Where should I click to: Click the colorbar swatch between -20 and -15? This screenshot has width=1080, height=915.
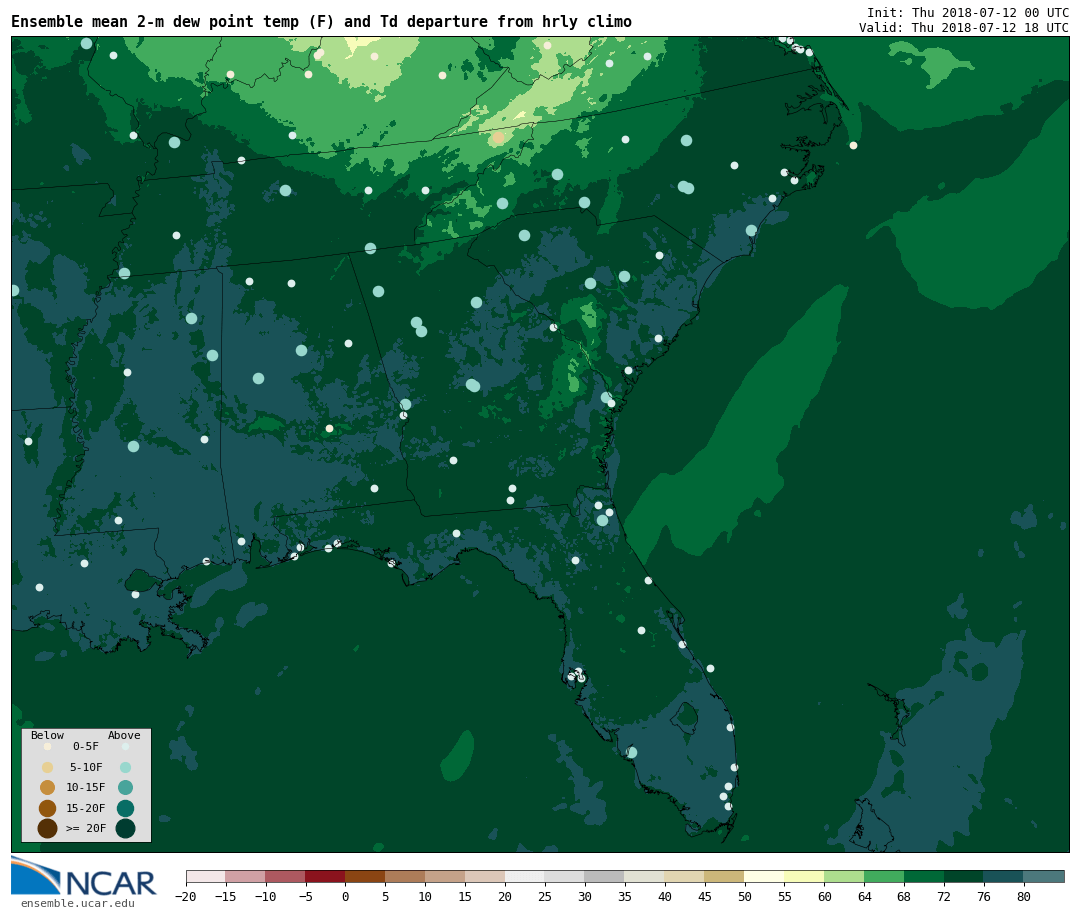(x=206, y=876)
